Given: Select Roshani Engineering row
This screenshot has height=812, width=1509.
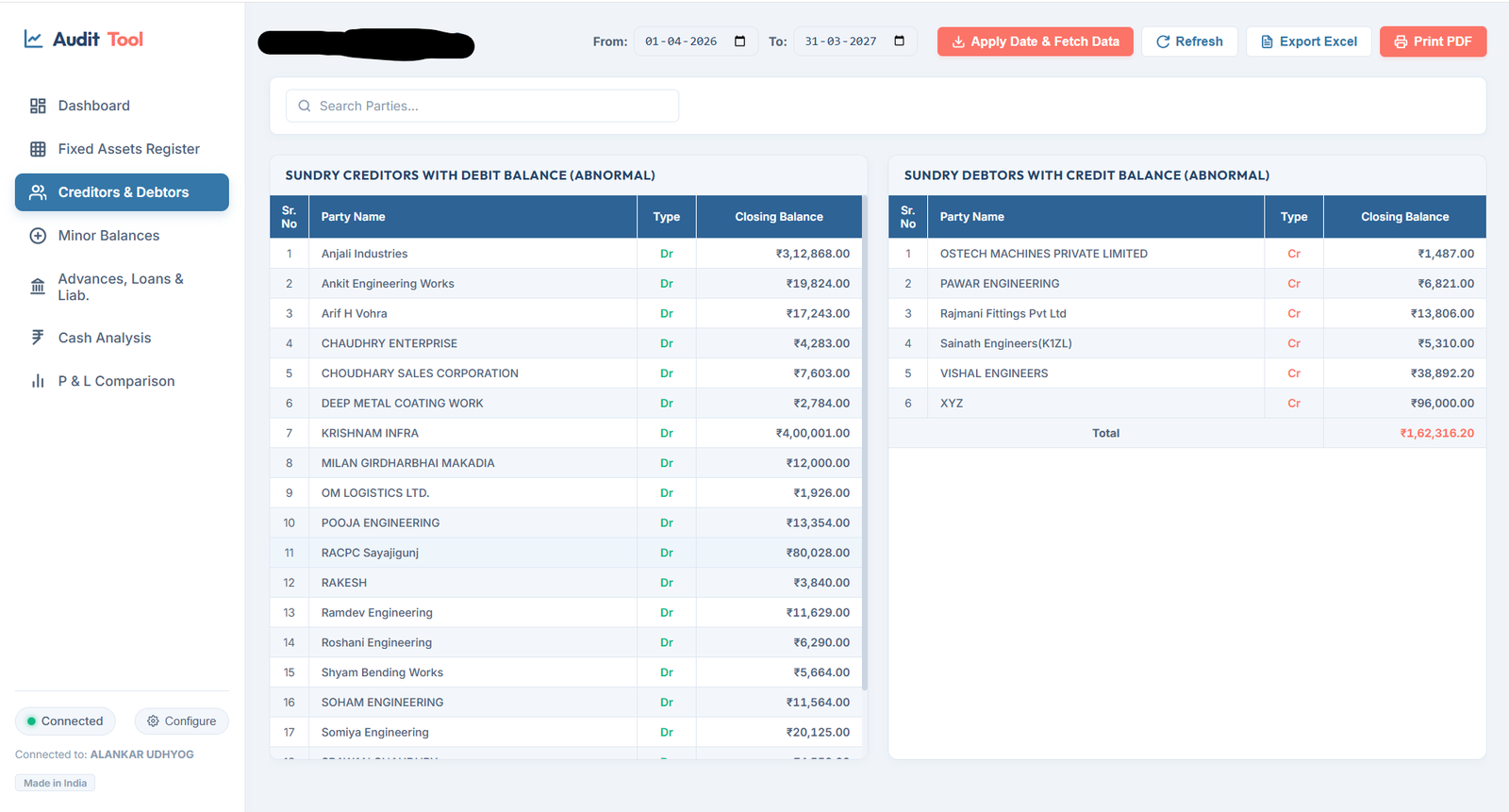Looking at the screenshot, I should click(566, 642).
